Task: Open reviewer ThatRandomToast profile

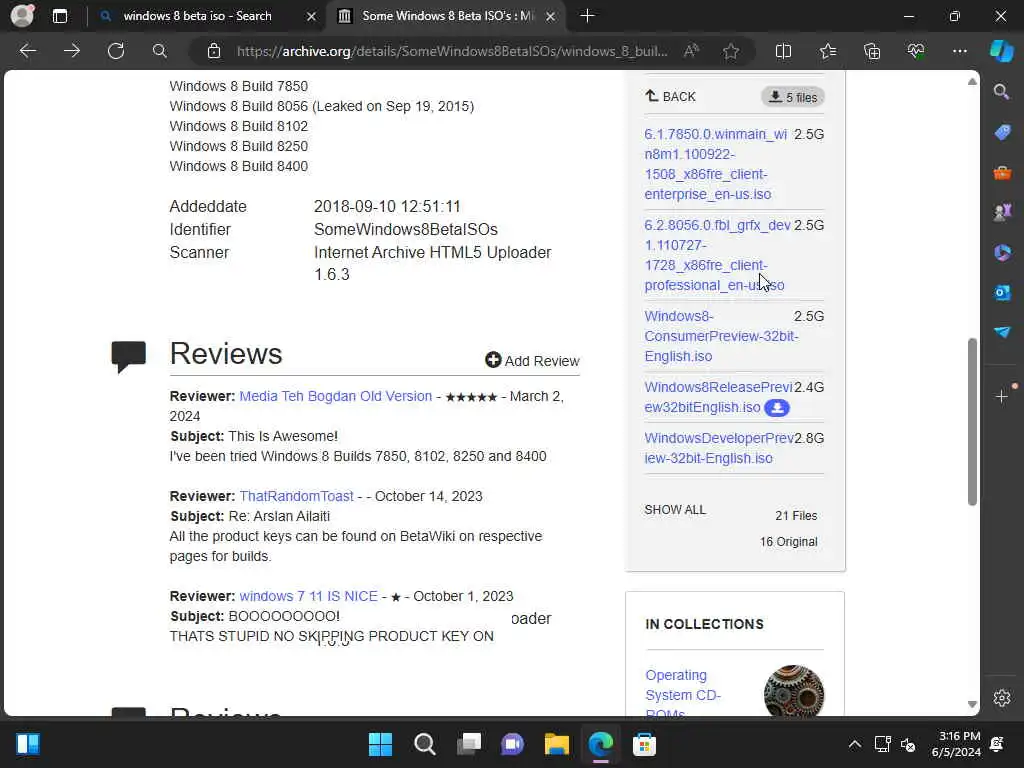Action: [x=296, y=496]
